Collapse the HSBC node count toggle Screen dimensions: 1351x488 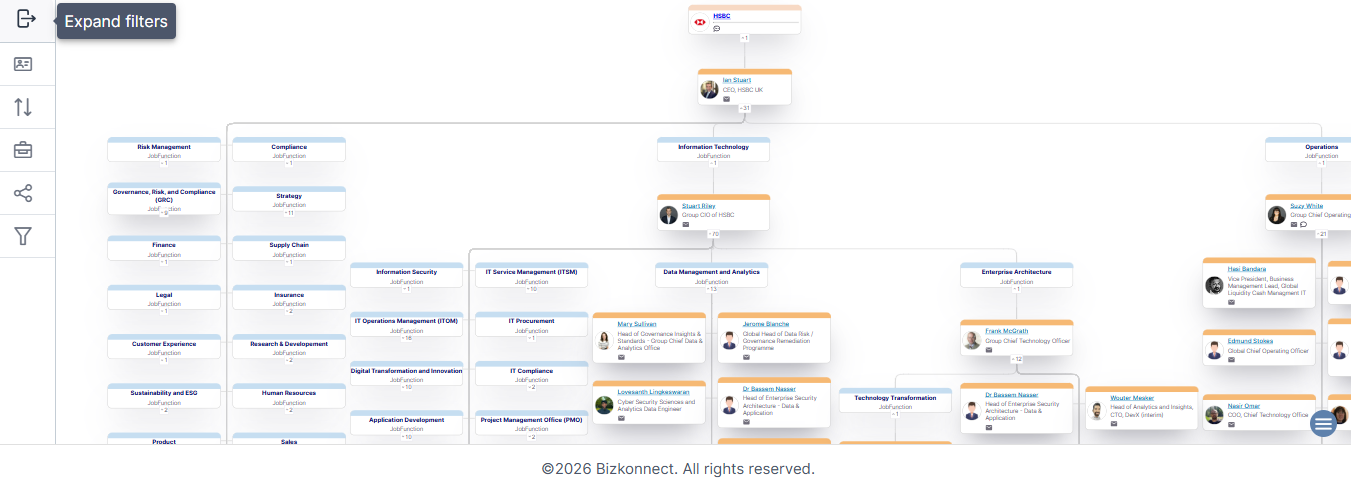[744, 38]
